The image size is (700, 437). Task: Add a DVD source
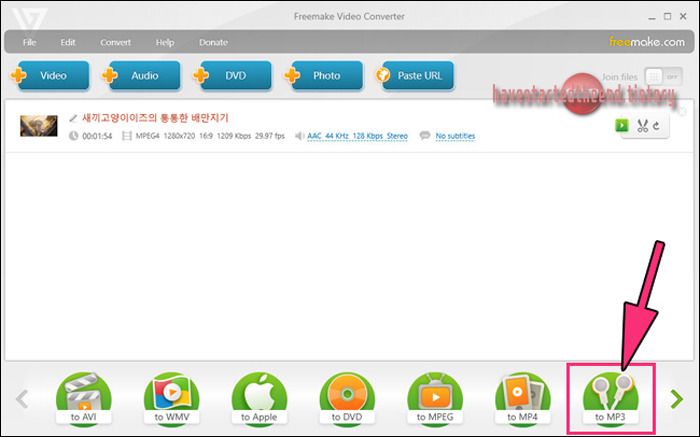[232, 75]
